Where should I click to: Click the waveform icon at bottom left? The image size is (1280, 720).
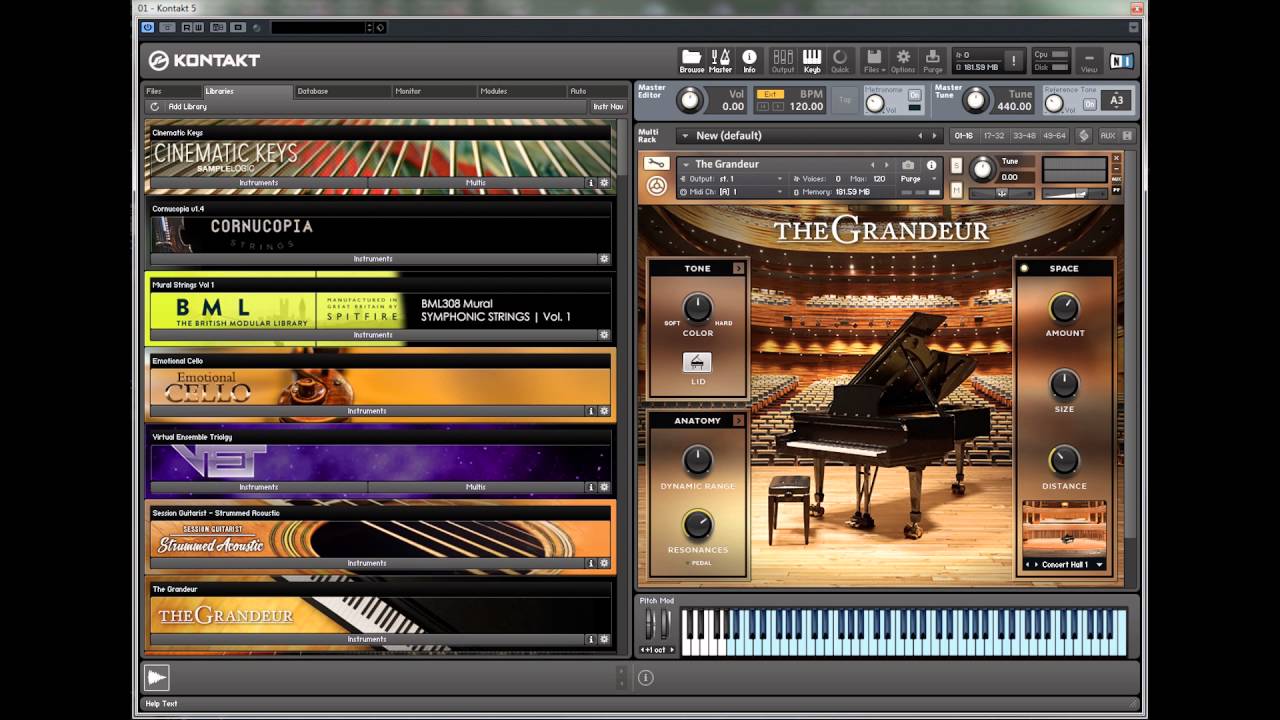[x=157, y=677]
